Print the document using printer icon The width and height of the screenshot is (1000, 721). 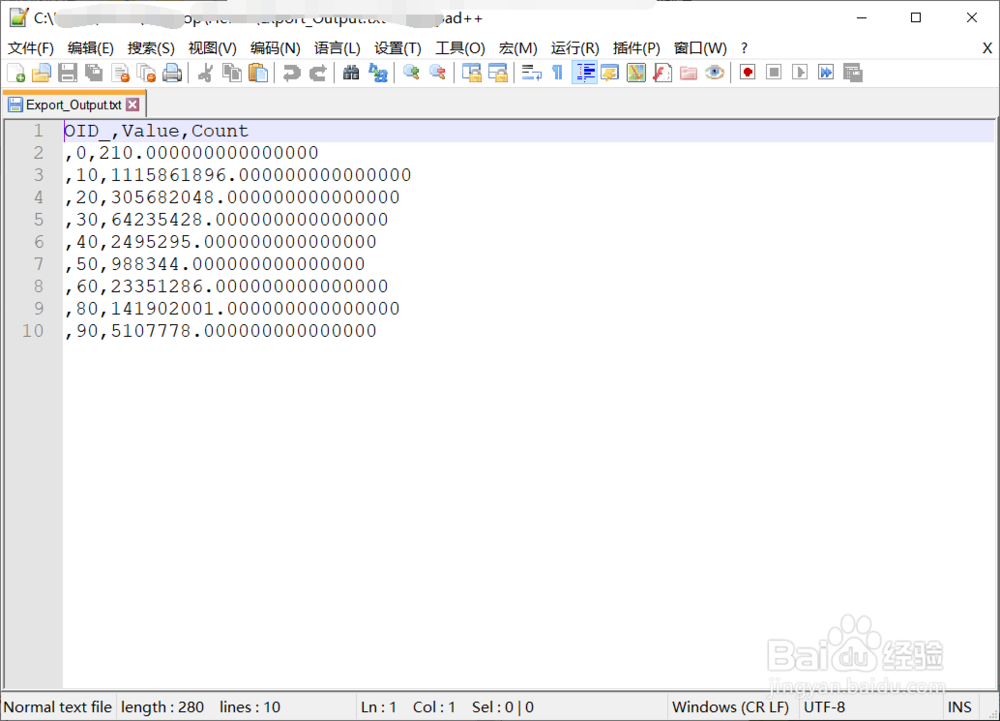pyautogui.click(x=172, y=73)
